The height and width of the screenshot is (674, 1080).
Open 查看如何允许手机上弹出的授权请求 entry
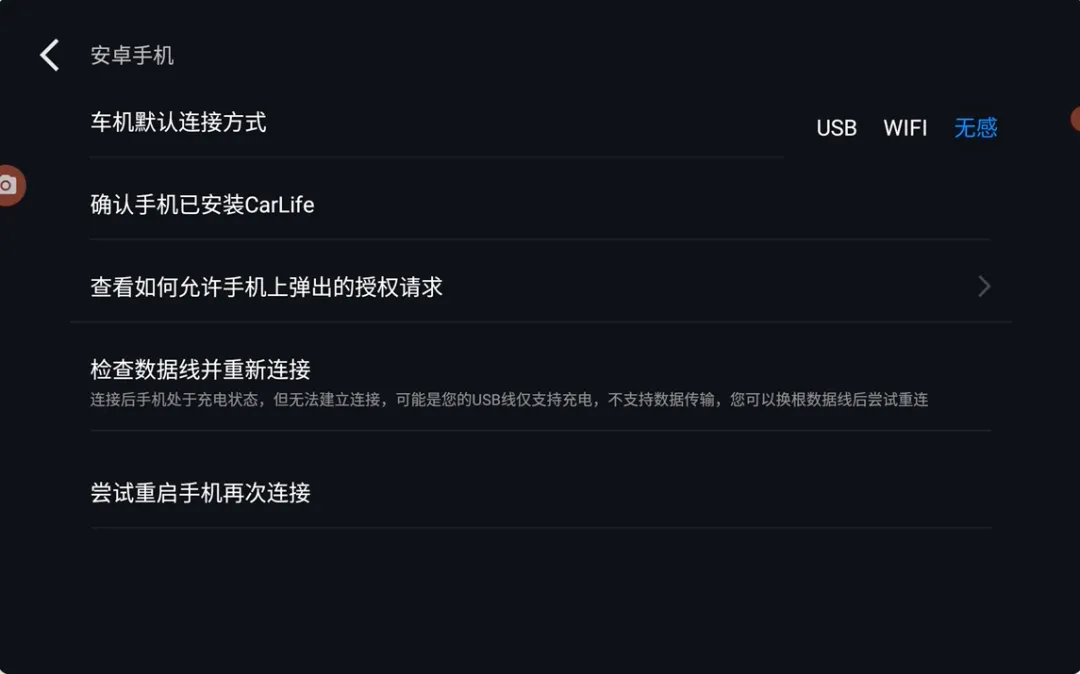(x=267, y=287)
